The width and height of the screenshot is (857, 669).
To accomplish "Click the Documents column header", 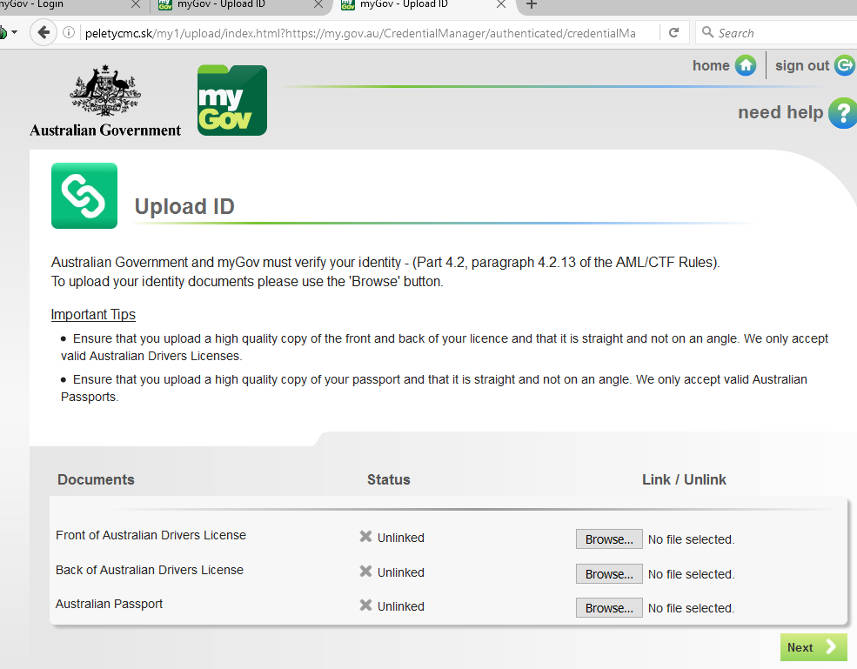I will tap(96, 479).
